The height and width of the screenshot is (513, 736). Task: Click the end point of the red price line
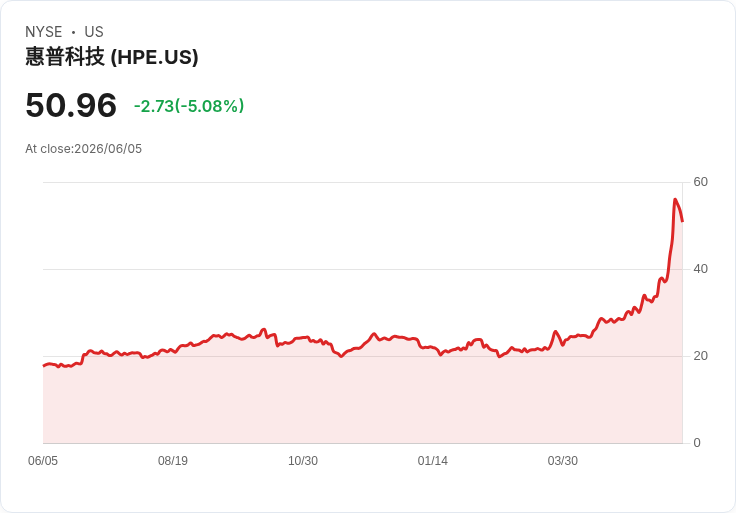click(x=682, y=221)
